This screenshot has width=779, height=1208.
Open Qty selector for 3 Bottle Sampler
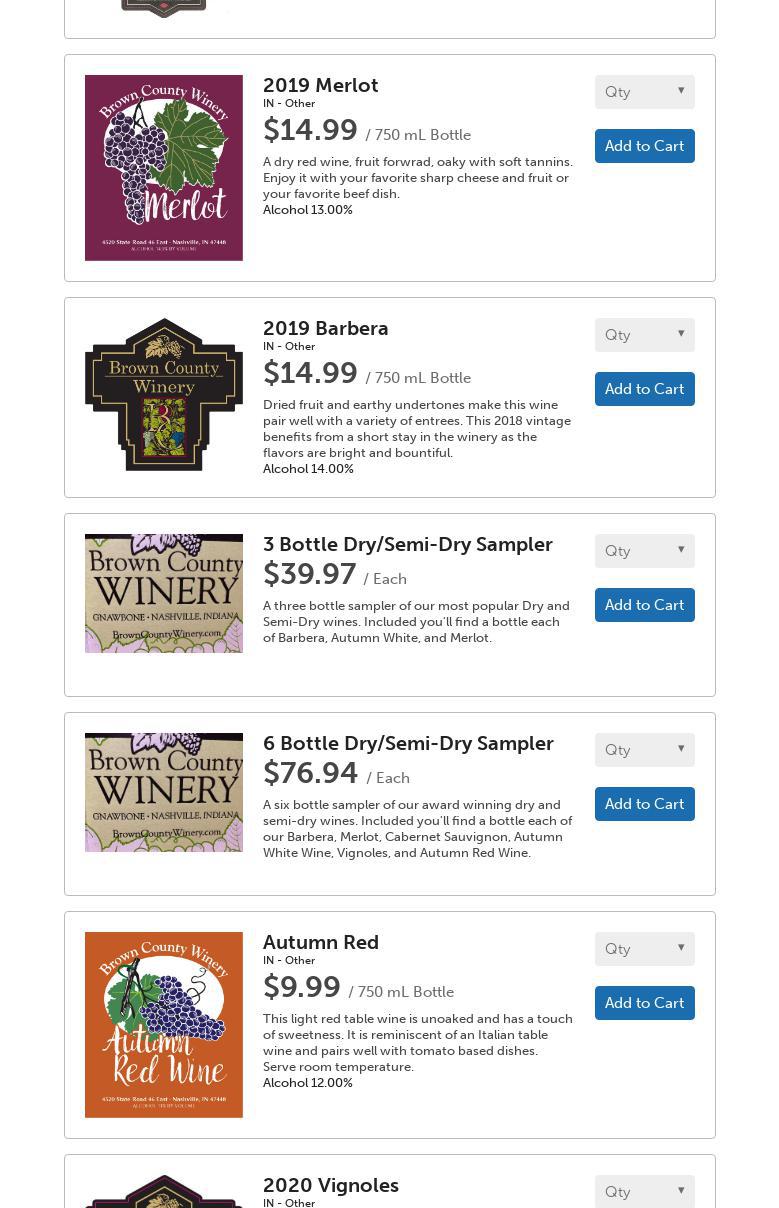645,551
